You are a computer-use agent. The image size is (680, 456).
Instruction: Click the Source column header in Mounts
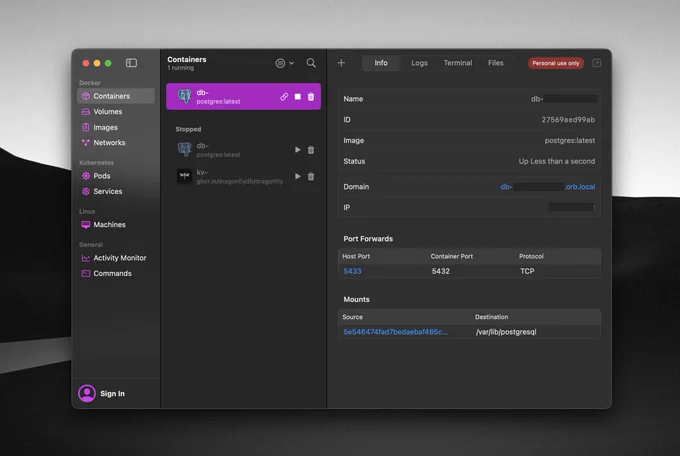click(352, 317)
